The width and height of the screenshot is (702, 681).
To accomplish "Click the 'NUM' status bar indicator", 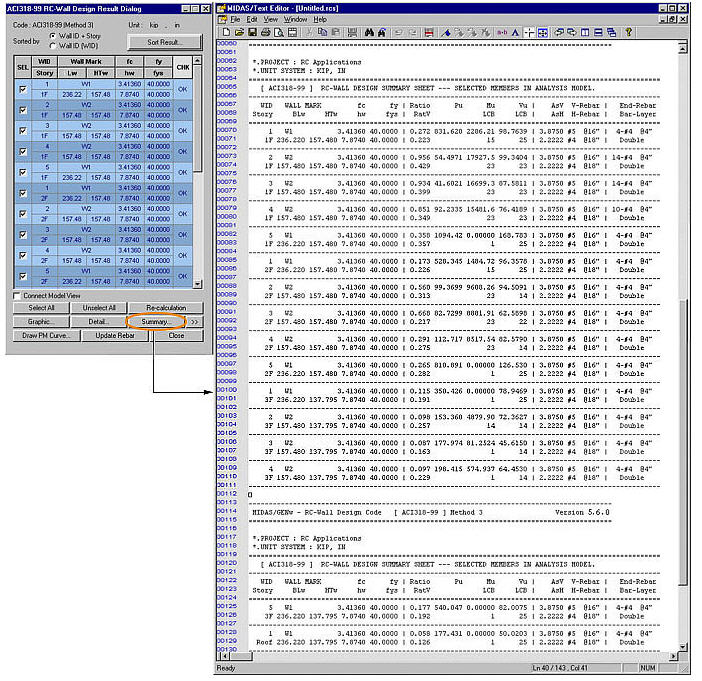I will click(647, 668).
